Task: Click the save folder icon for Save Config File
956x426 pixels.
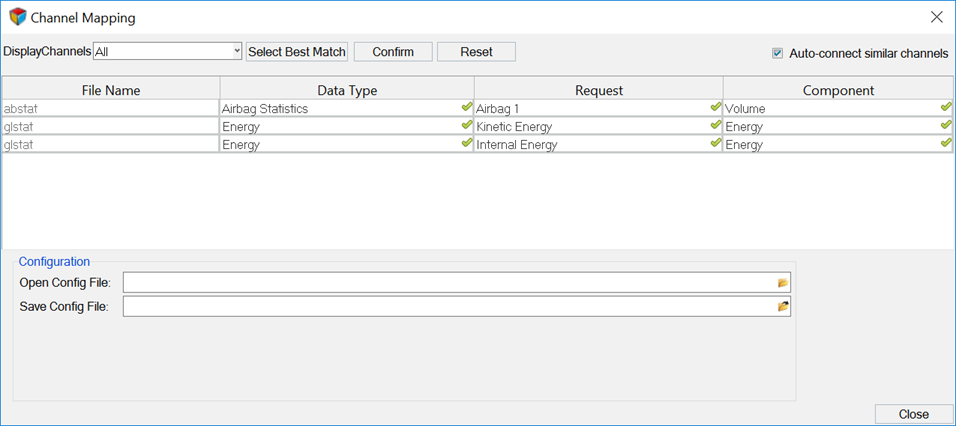Action: [783, 306]
